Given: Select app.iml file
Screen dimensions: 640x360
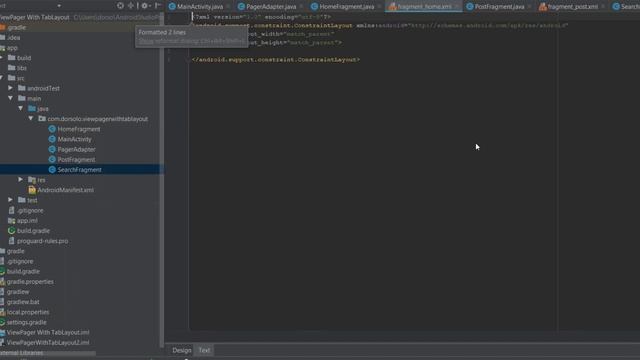Looking at the screenshot, I should coord(27,221).
